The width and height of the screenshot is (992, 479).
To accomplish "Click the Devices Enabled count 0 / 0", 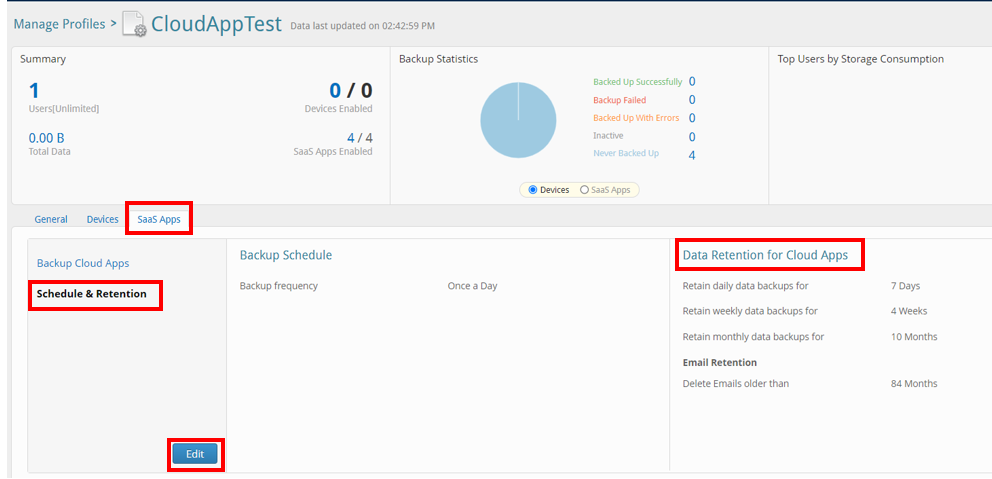I will click(x=351, y=90).
